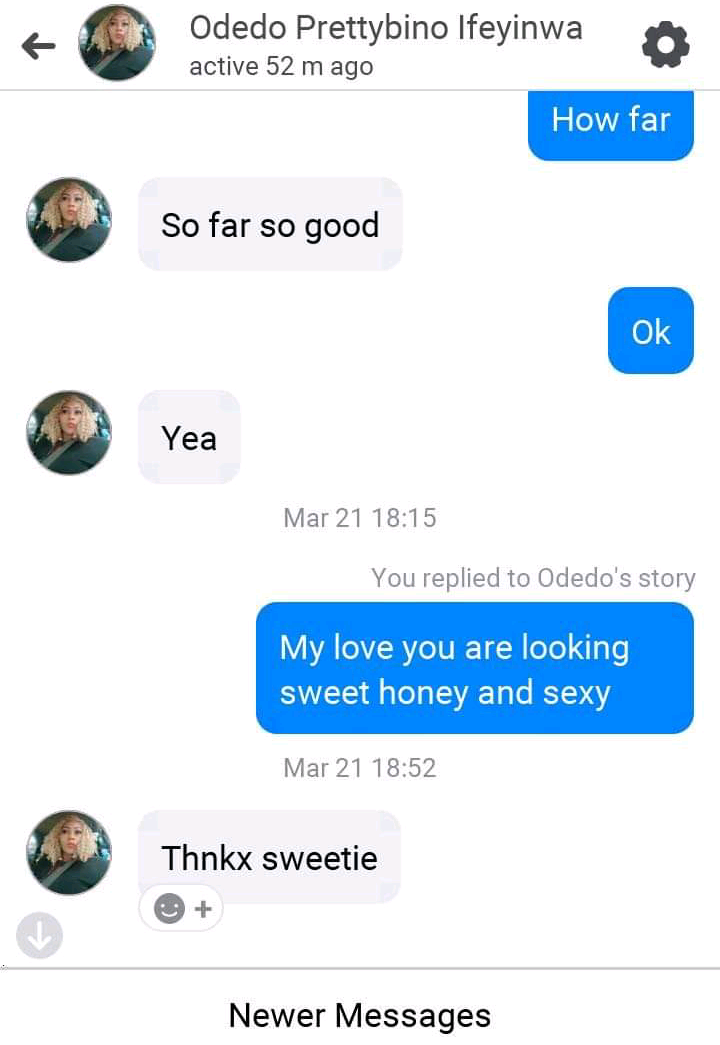Add emoji reaction to Thnkx sweetie
Image resolution: width=720 pixels, height=1045 pixels.
click(x=182, y=908)
